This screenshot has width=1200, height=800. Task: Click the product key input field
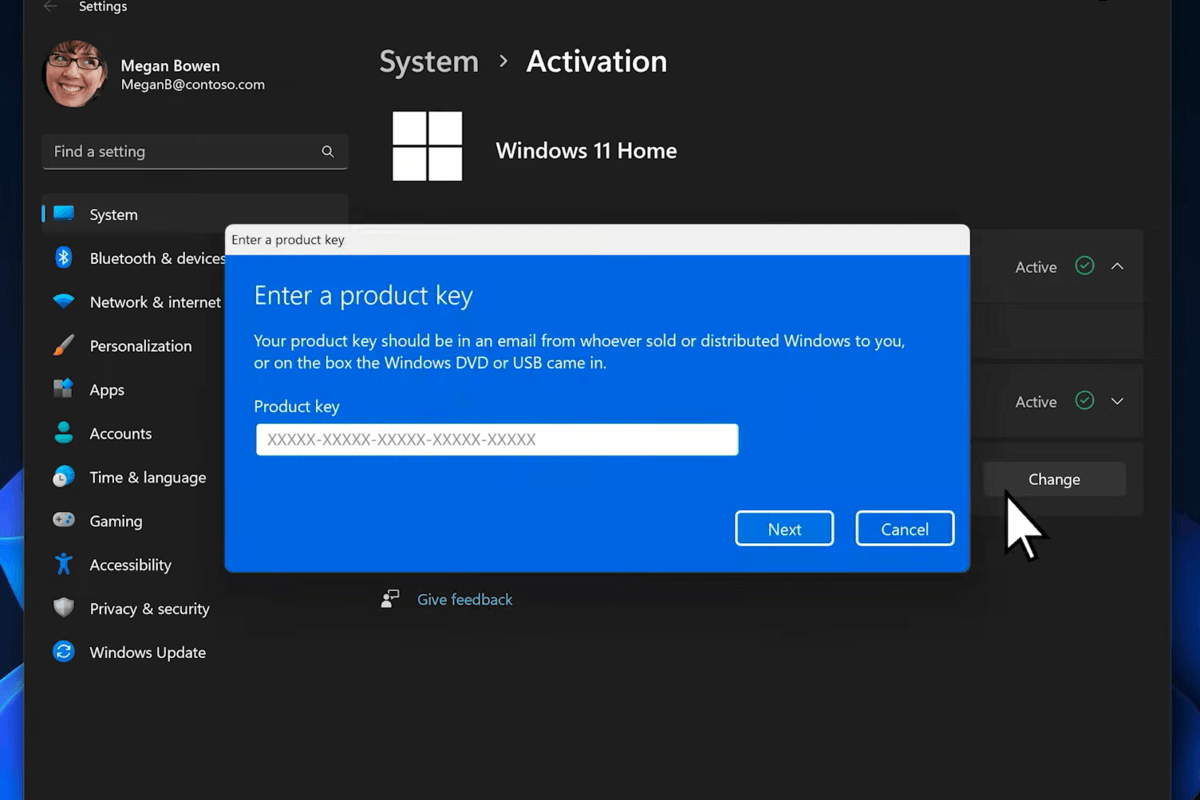[x=497, y=439]
